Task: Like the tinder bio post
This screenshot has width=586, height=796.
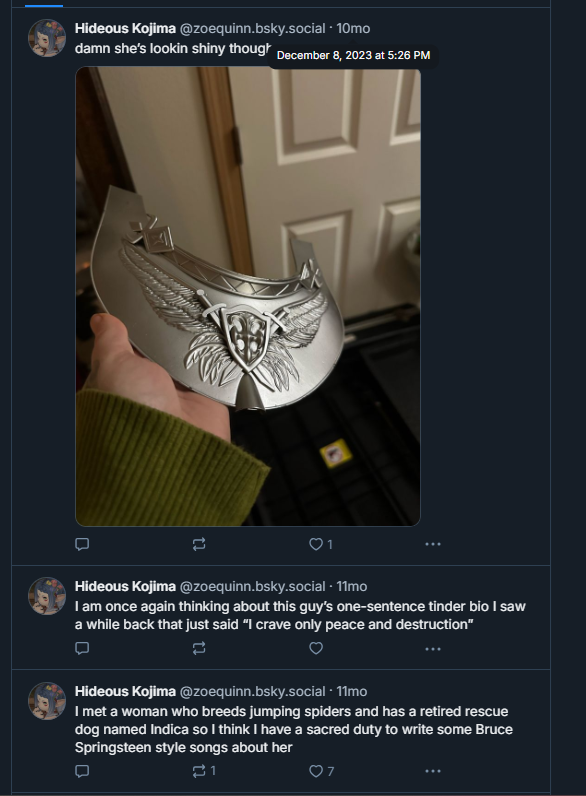Action: pyautogui.click(x=316, y=648)
